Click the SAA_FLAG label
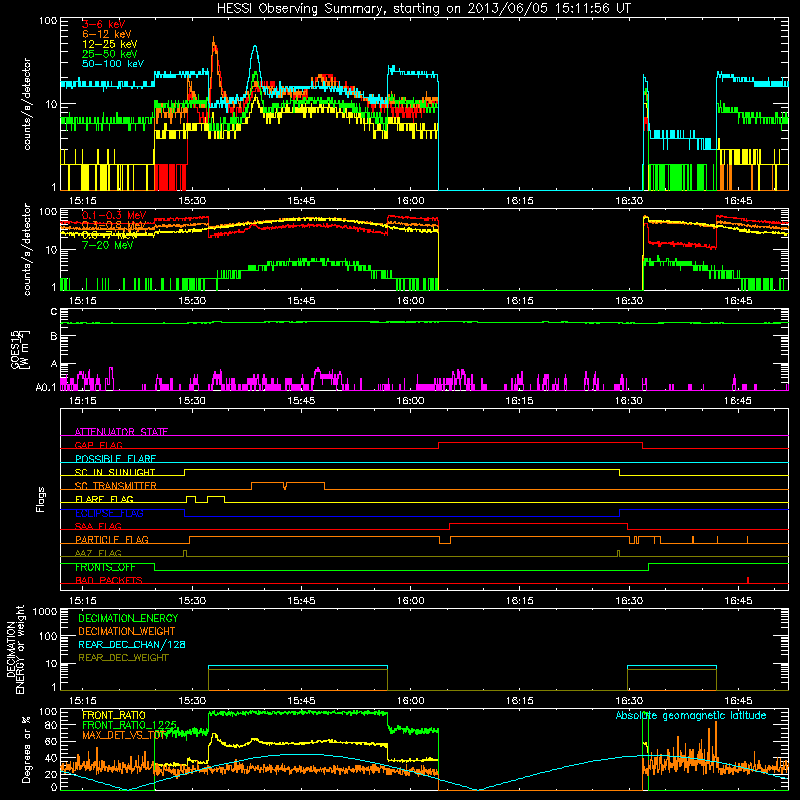This screenshot has width=800, height=800. [x=98, y=526]
